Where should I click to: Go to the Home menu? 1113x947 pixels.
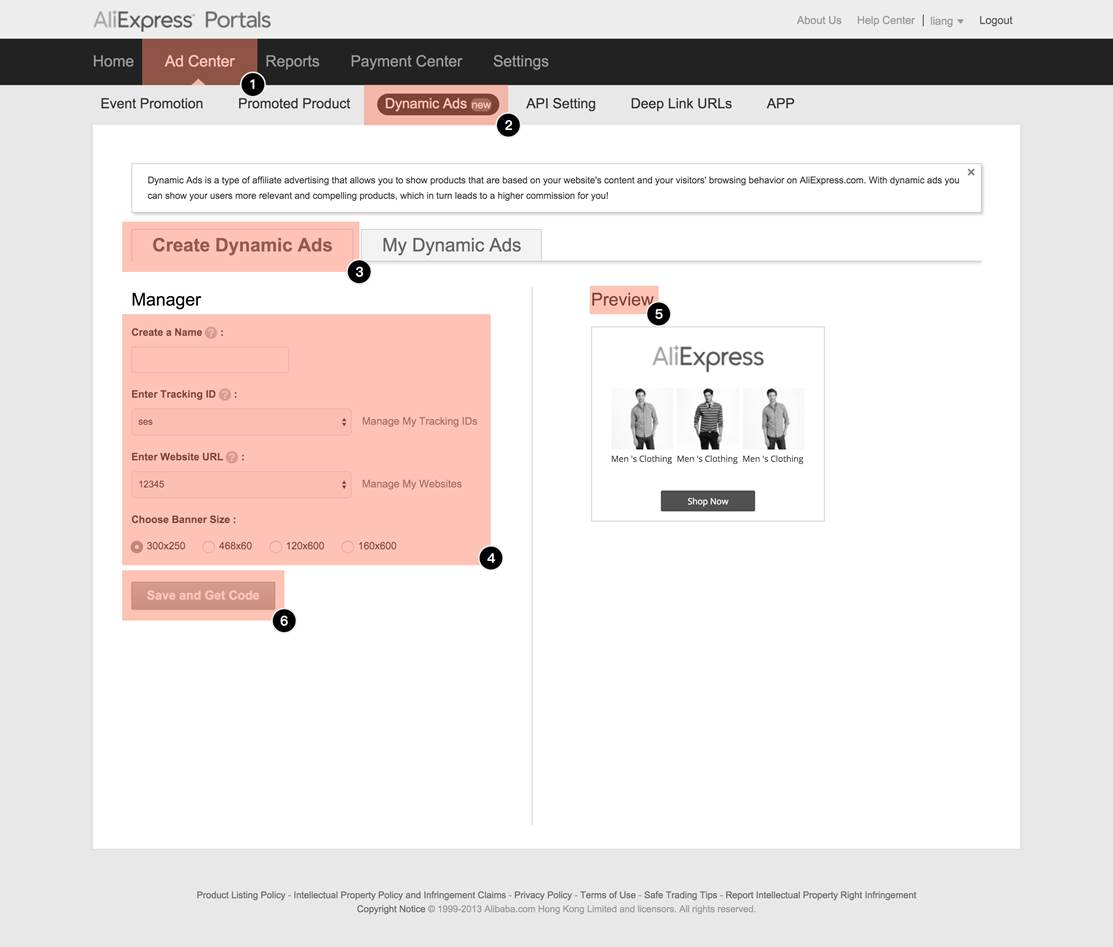(x=113, y=61)
